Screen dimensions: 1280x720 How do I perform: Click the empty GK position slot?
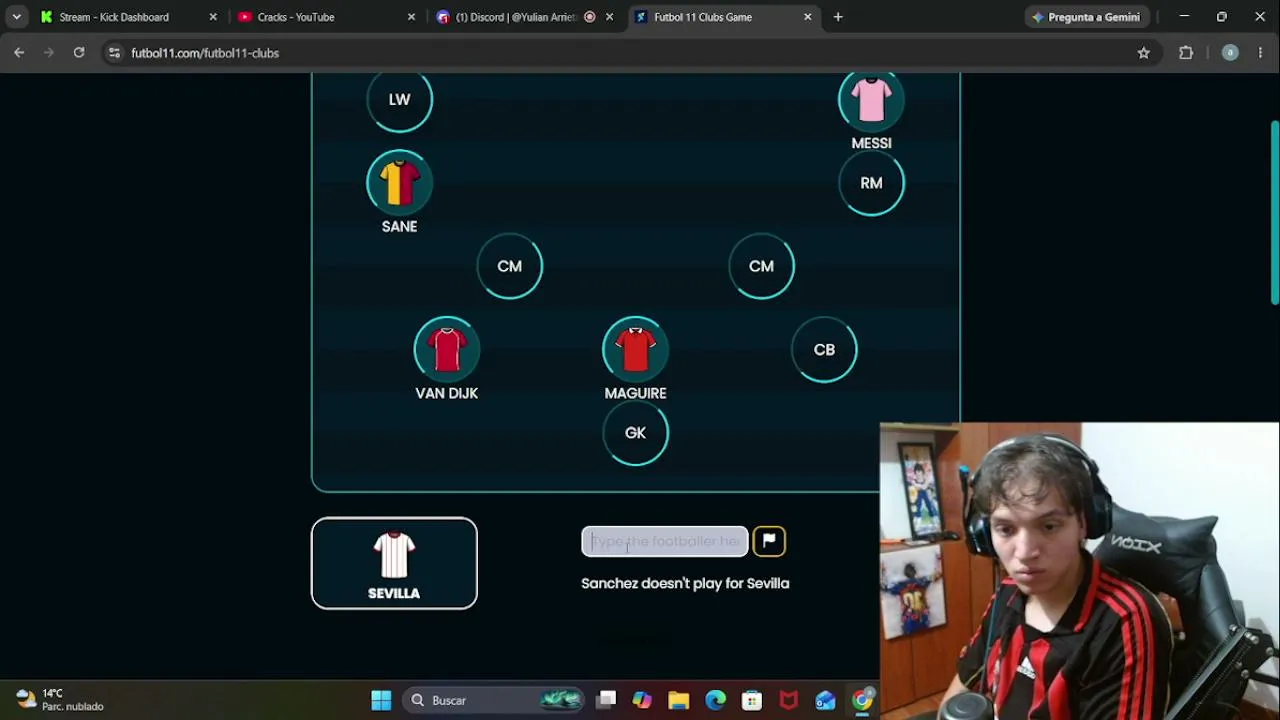coord(635,433)
